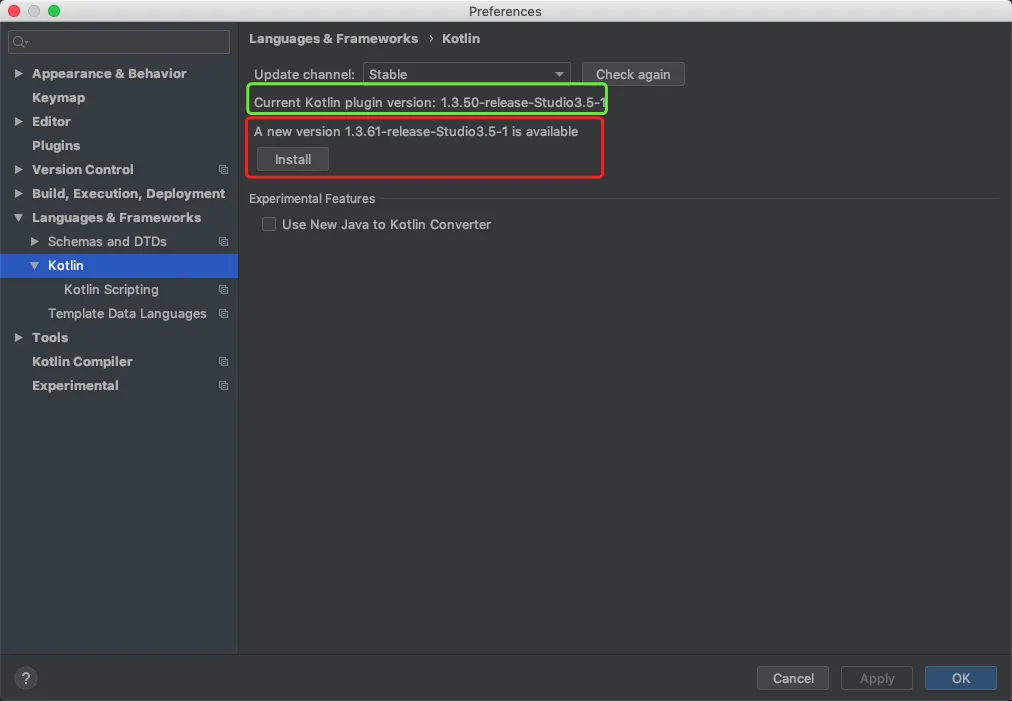This screenshot has height=701, width=1012.
Task: Open the Update channel Stable dropdown
Action: [467, 74]
